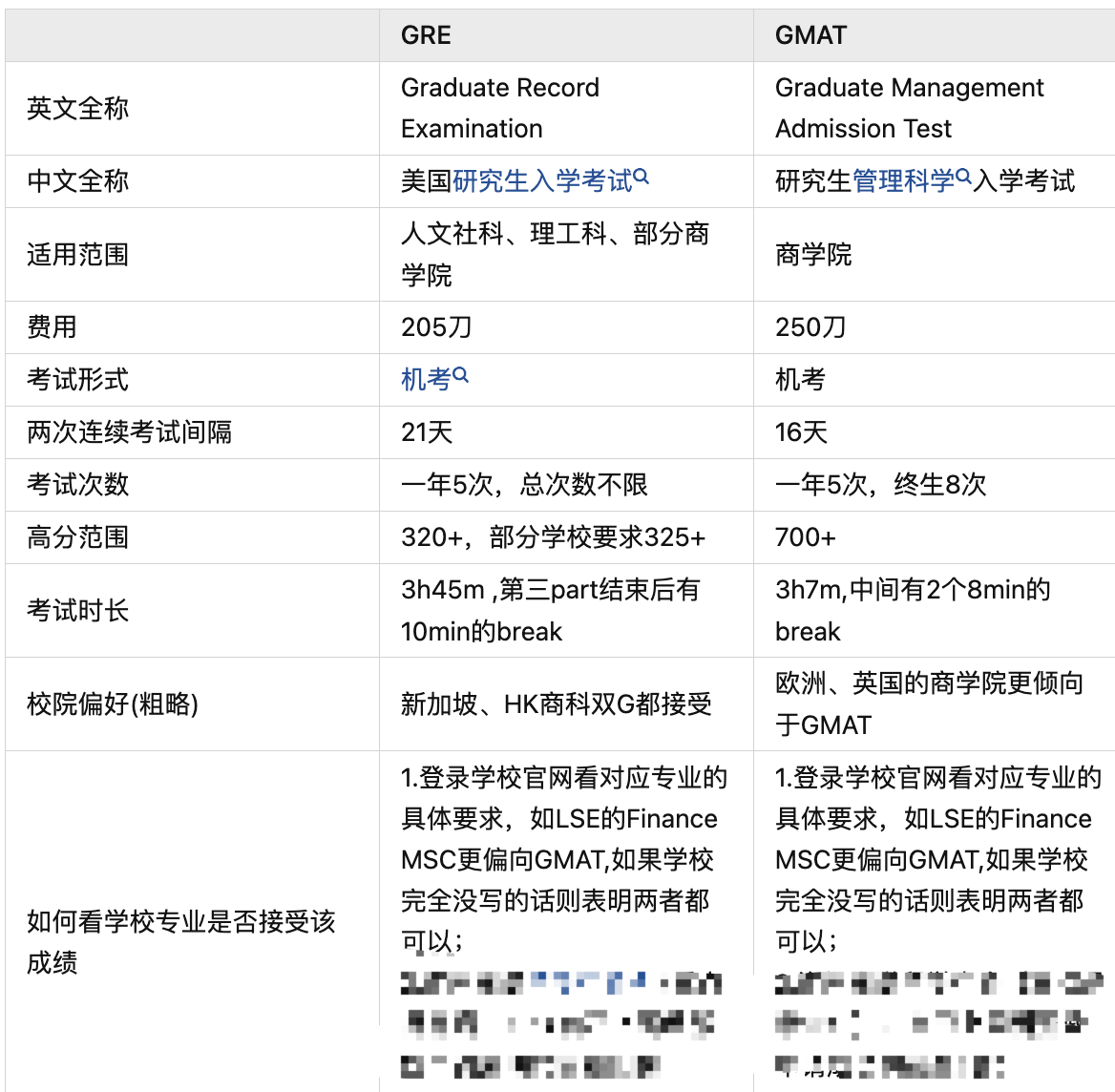Screen dimensions: 1115x1092
Task: Click the 新加坡、HK商科双G都接受 cell
Action: (556, 704)
